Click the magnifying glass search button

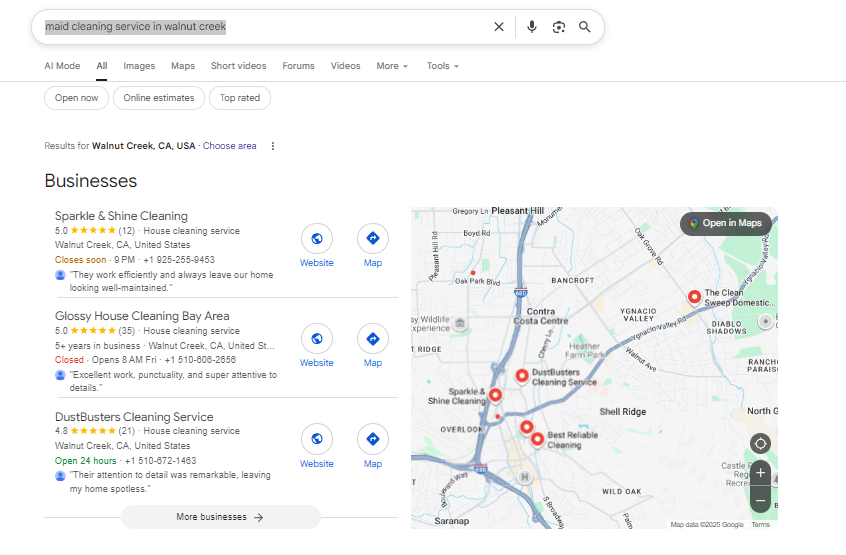coord(585,27)
